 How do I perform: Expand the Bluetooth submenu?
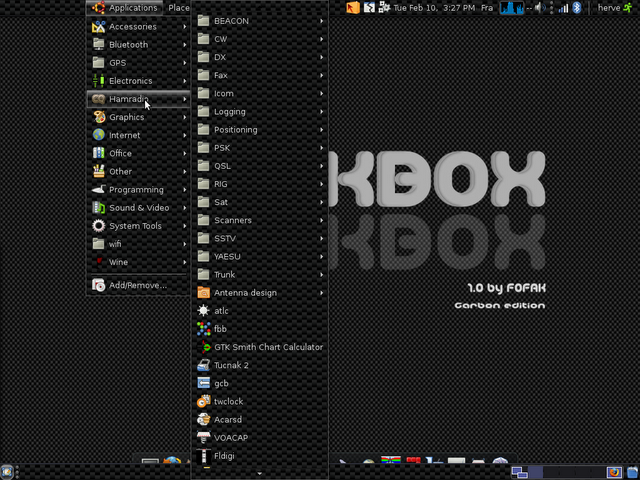point(138,44)
